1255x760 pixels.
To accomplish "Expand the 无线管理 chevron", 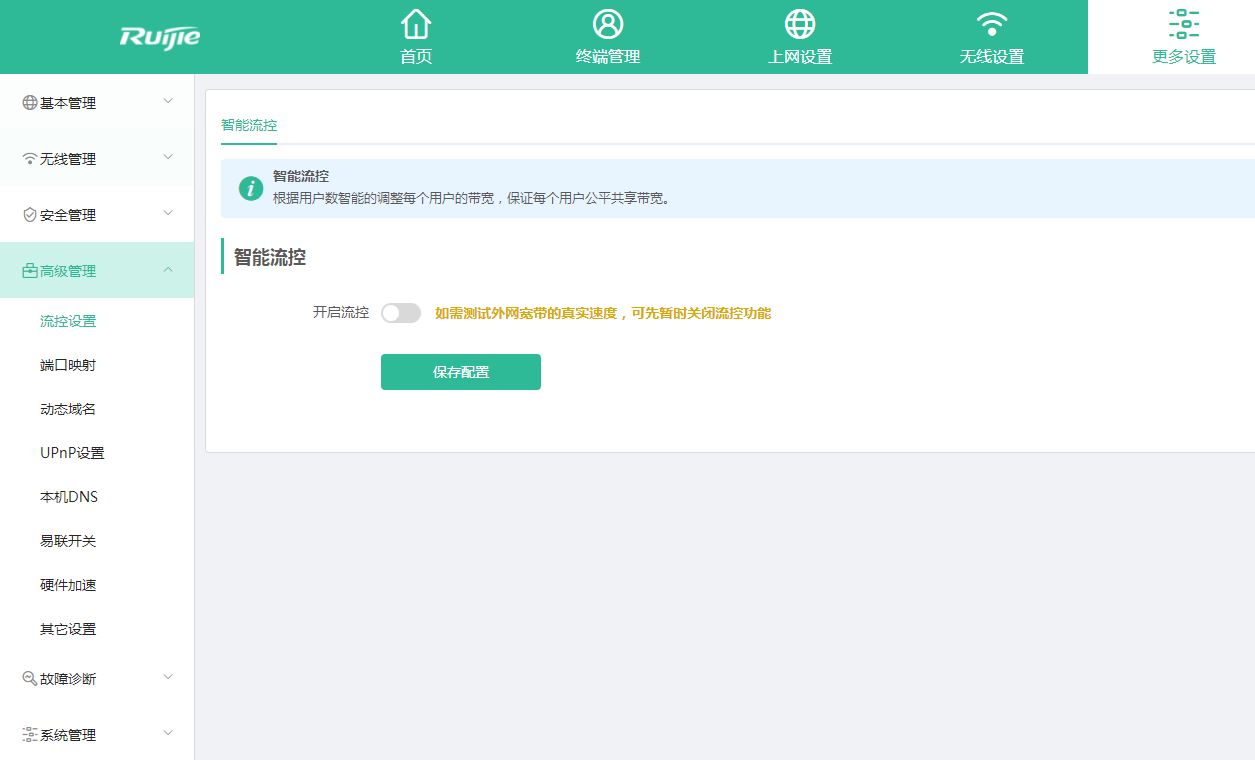I will (168, 157).
